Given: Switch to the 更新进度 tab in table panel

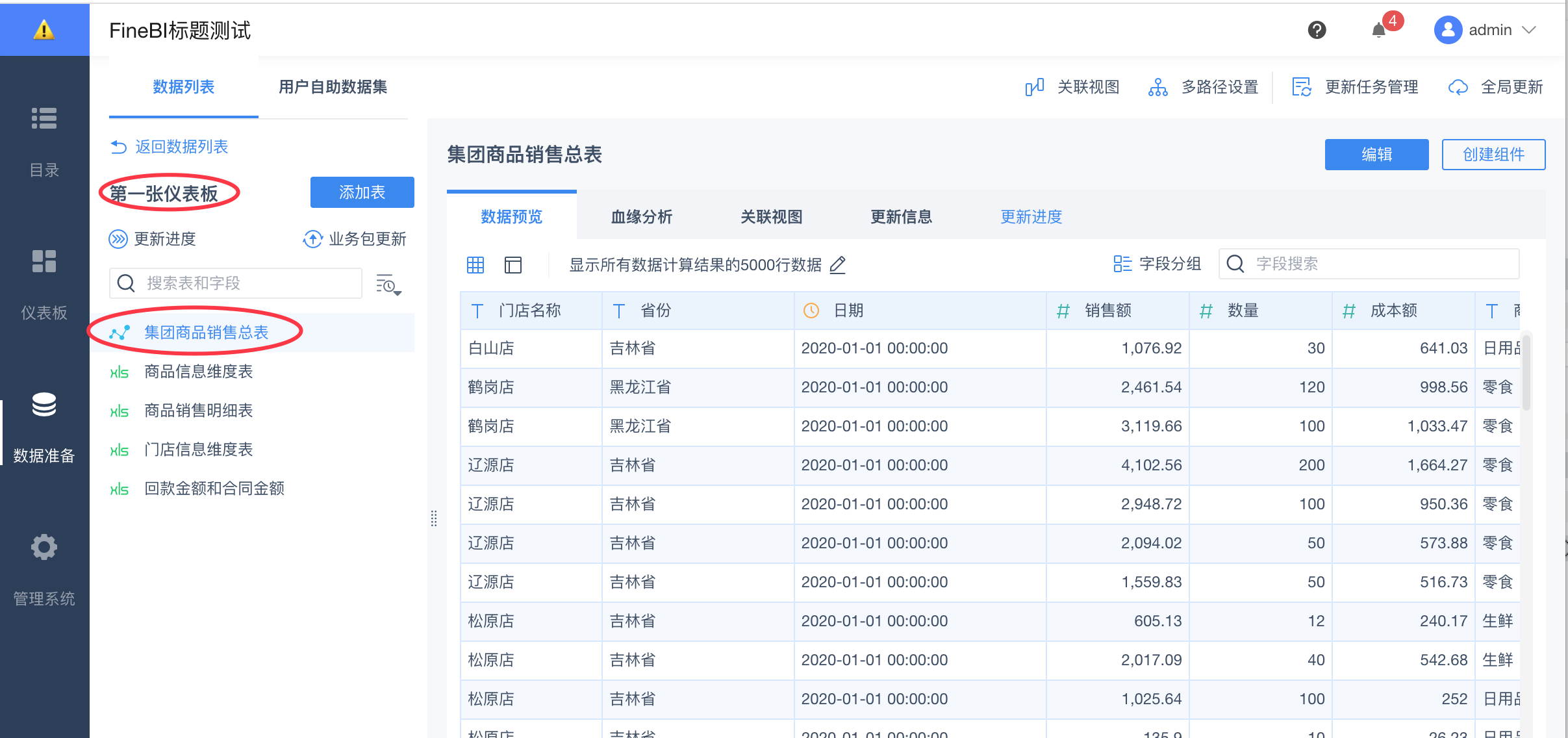Looking at the screenshot, I should coord(1031,216).
